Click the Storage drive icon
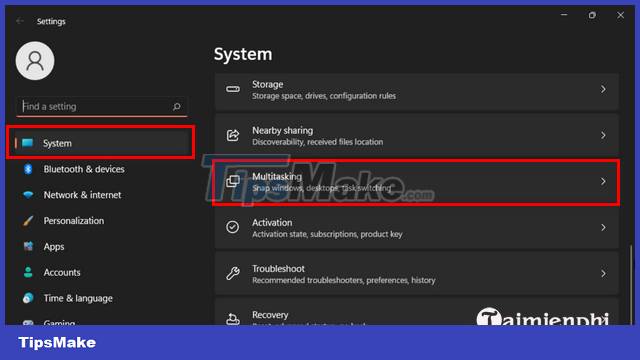Screen dimensions: 640x360 point(233,89)
